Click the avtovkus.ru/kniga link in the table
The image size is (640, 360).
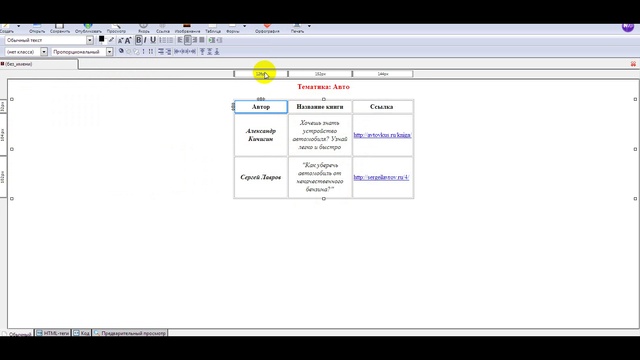point(382,135)
